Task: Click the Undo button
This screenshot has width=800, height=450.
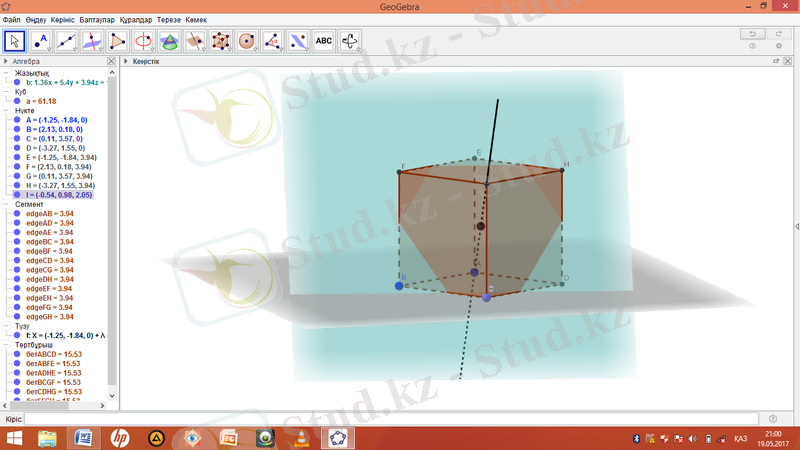Action: tap(747, 34)
